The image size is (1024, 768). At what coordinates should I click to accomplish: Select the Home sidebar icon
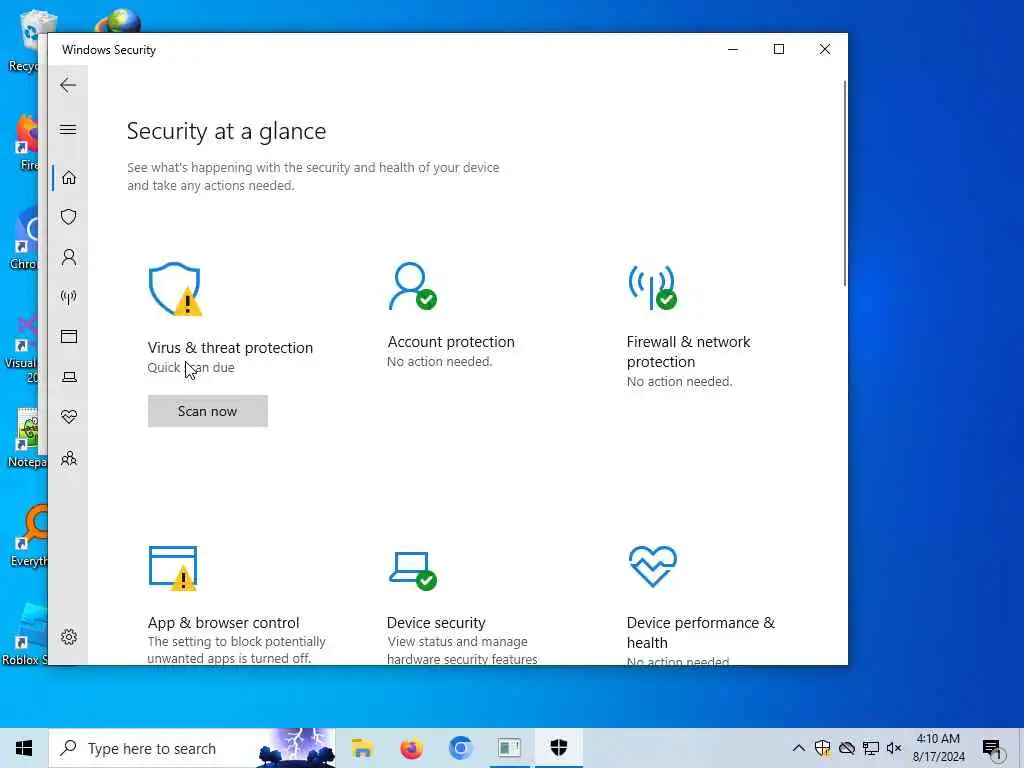69,178
